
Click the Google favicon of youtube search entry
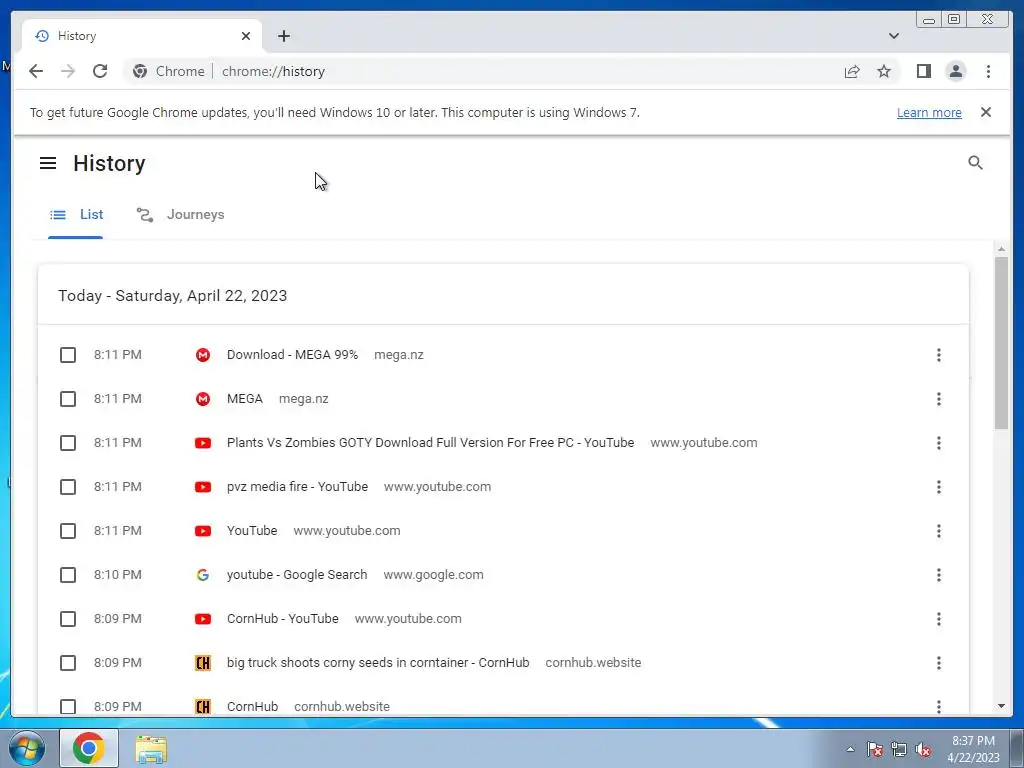coord(203,575)
